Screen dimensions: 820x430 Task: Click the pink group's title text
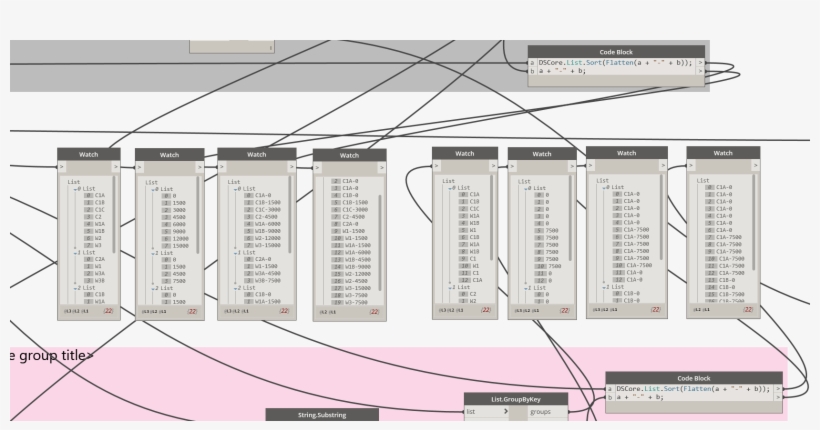[51, 356]
